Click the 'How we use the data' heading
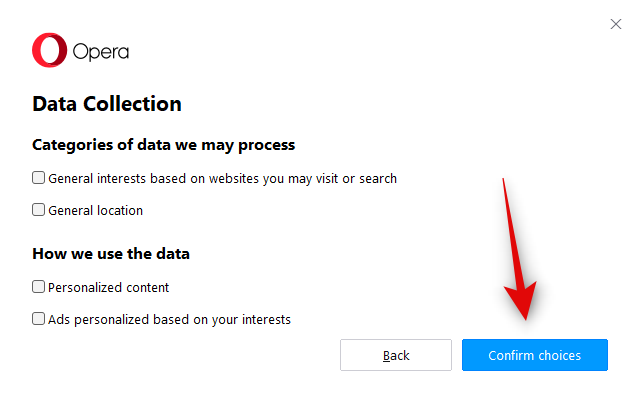This screenshot has width=640, height=401. 111,253
